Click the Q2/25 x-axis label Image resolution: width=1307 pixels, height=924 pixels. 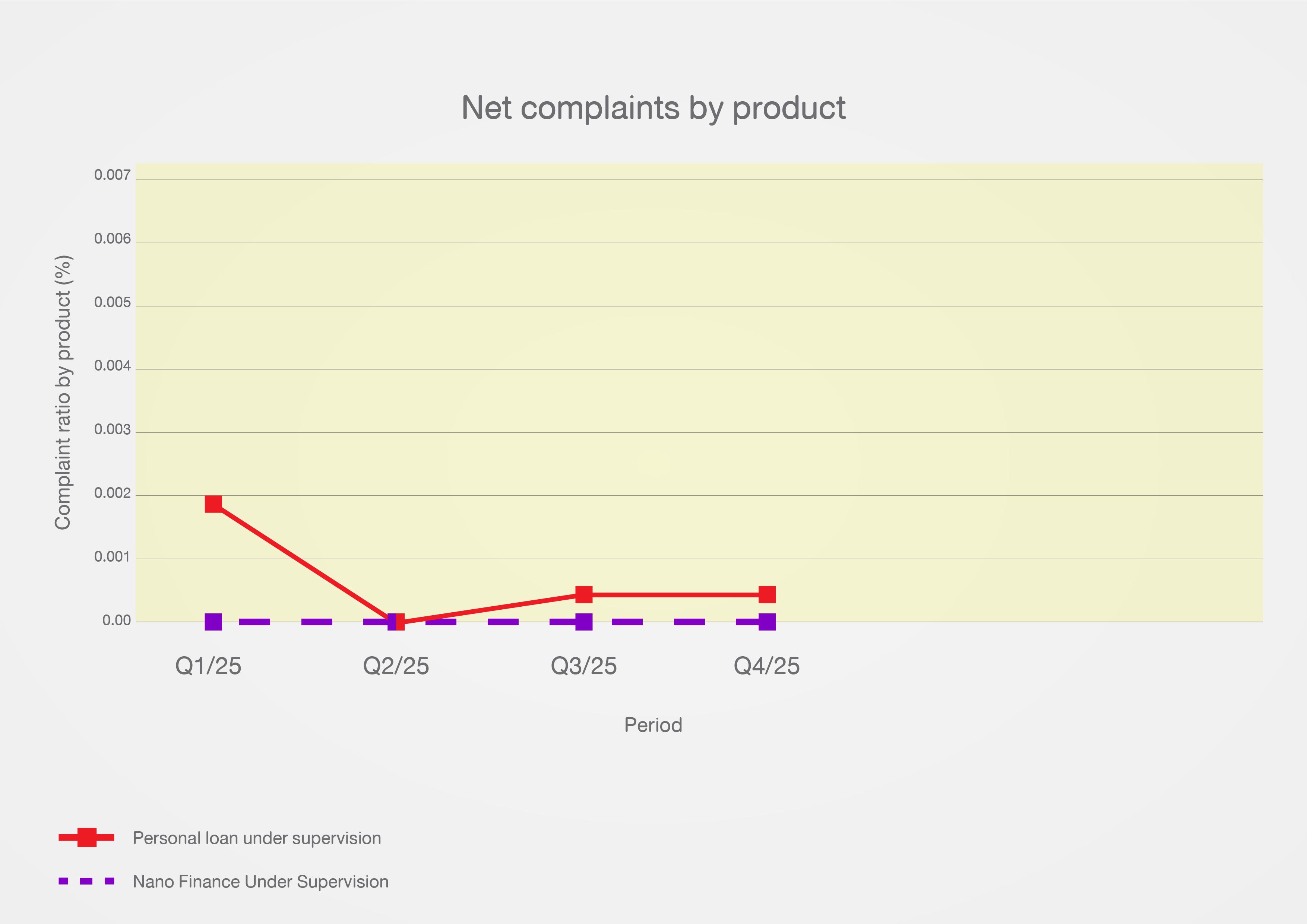pyautogui.click(x=396, y=666)
